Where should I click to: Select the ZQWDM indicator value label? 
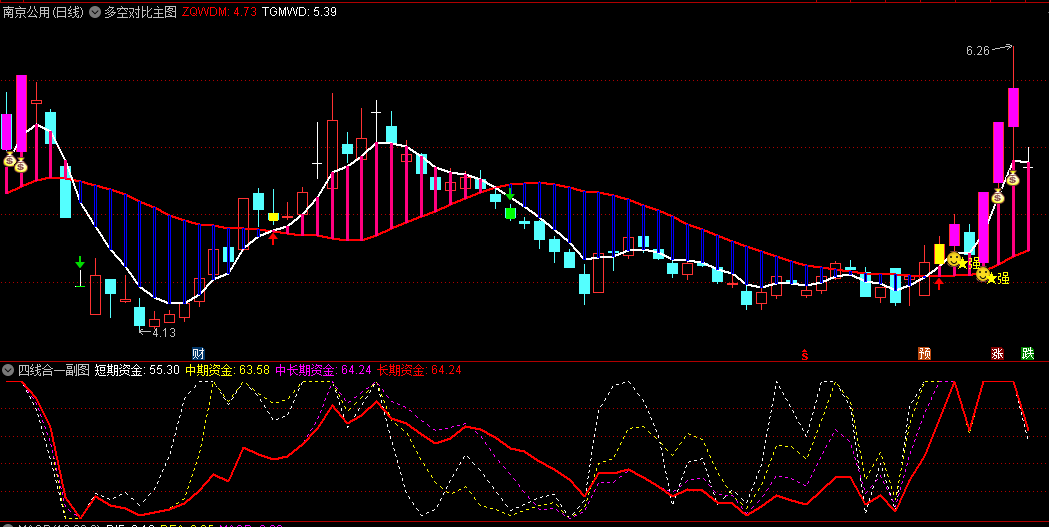[x=218, y=12]
